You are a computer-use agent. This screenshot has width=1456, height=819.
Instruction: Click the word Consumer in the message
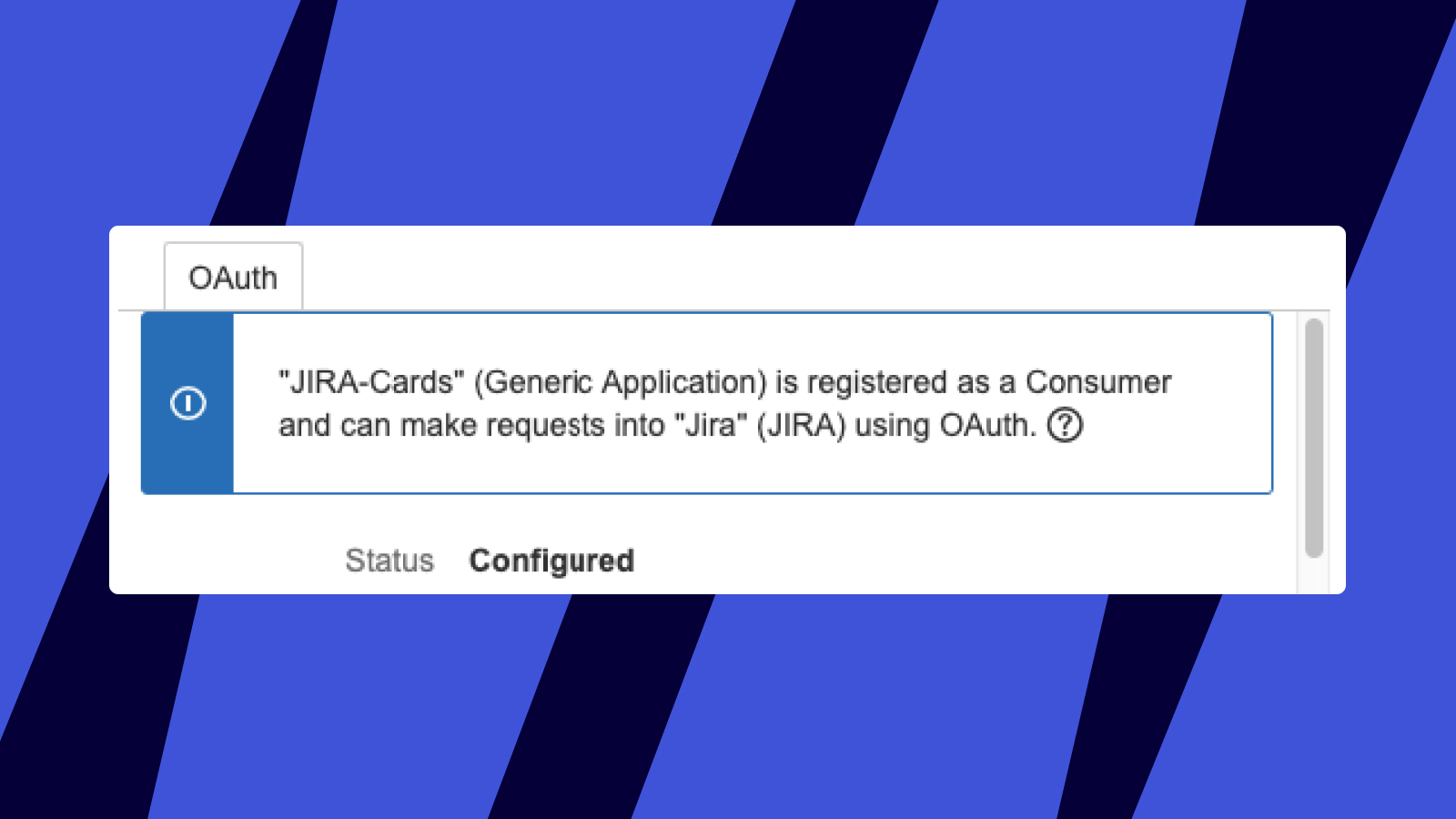(x=1098, y=382)
